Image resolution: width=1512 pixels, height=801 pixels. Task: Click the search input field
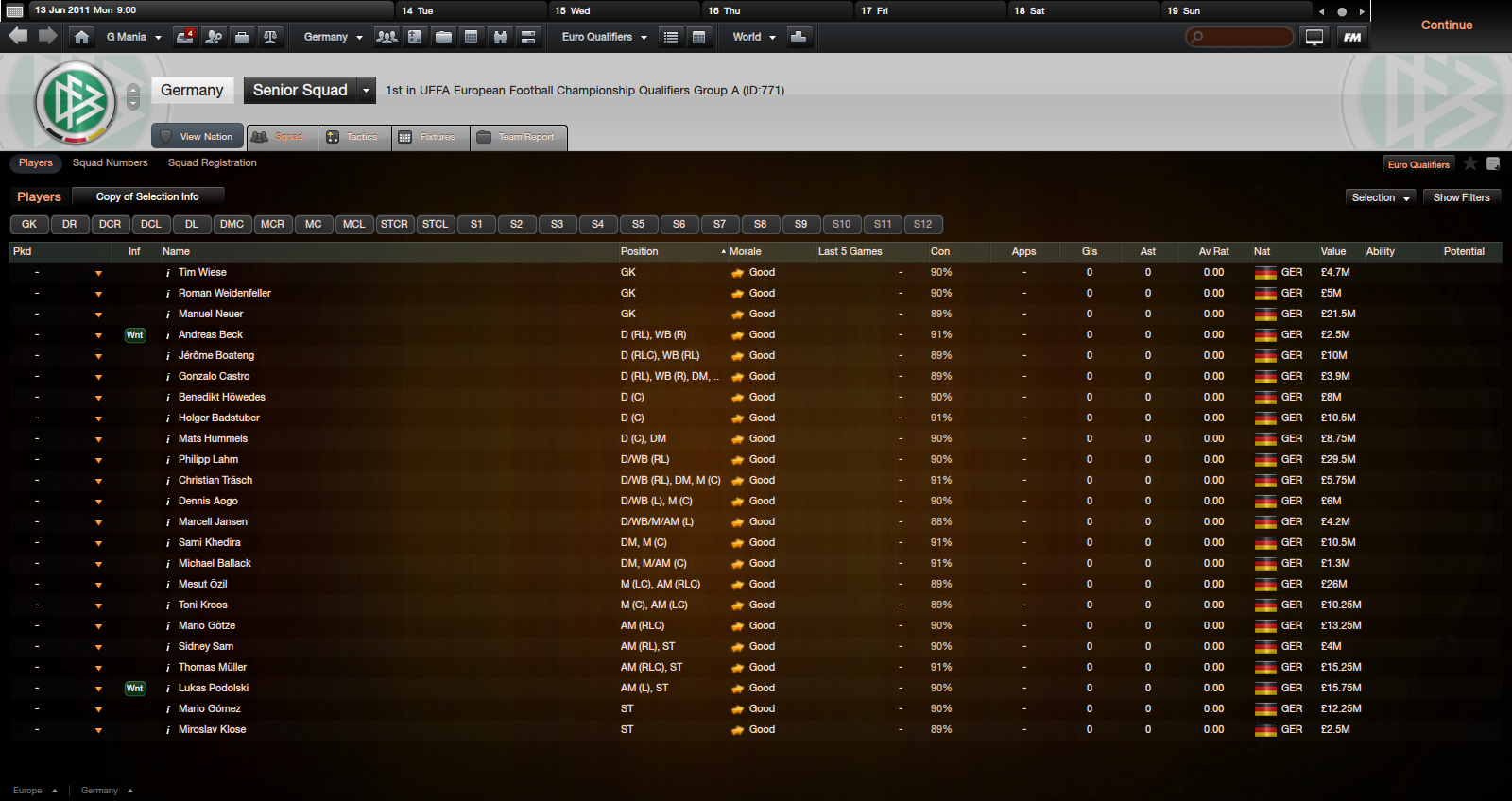[1239, 37]
